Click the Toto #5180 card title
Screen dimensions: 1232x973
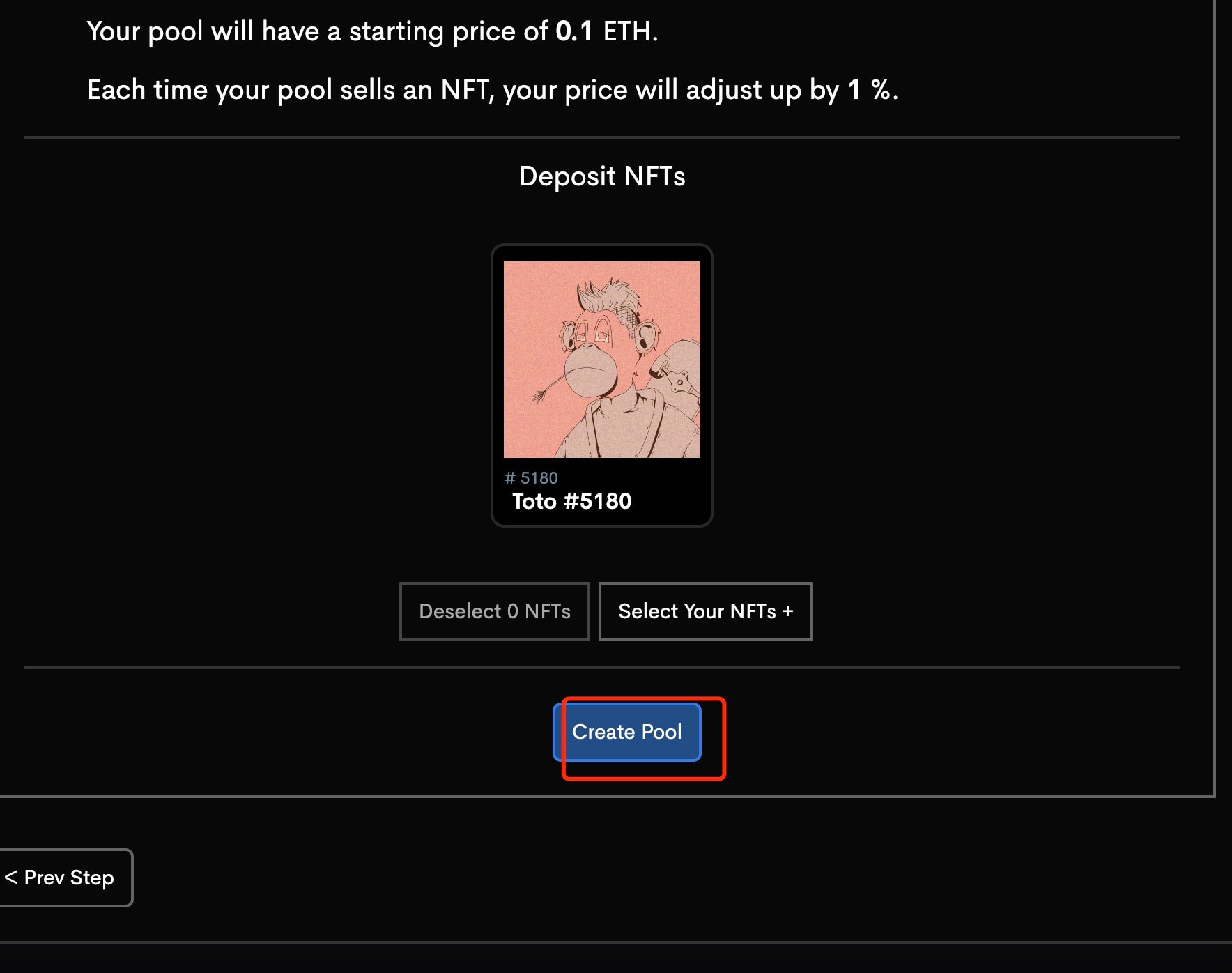tap(571, 501)
